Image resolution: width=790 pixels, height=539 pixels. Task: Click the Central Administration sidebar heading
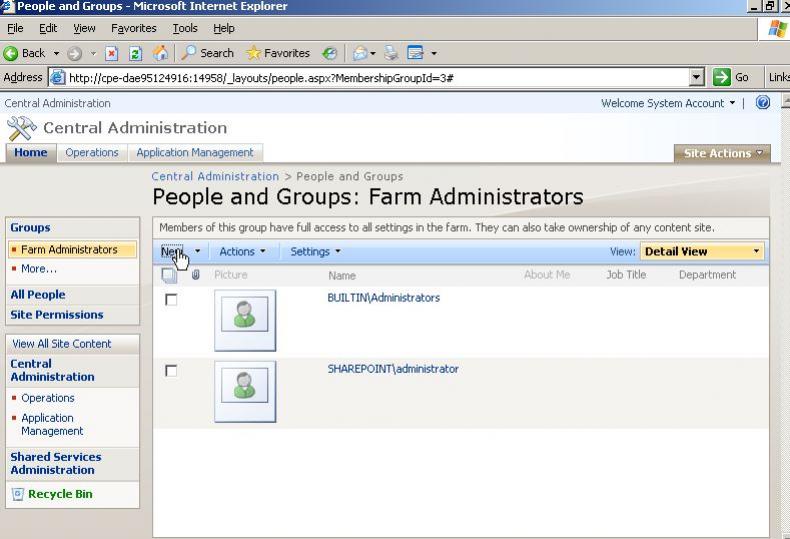[x=52, y=370]
